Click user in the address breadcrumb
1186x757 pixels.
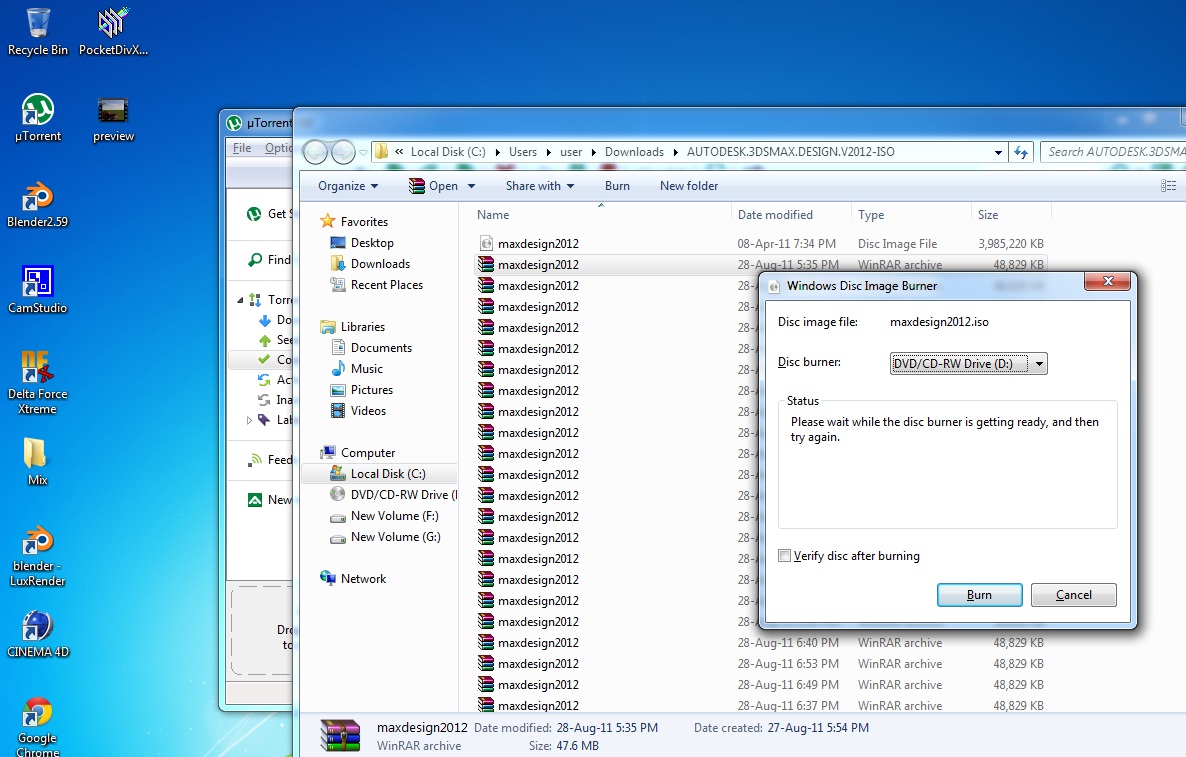[x=571, y=152]
